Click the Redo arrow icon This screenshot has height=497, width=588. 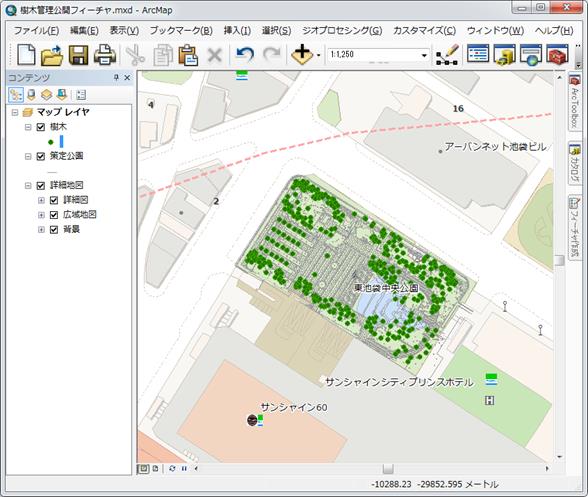coord(272,55)
